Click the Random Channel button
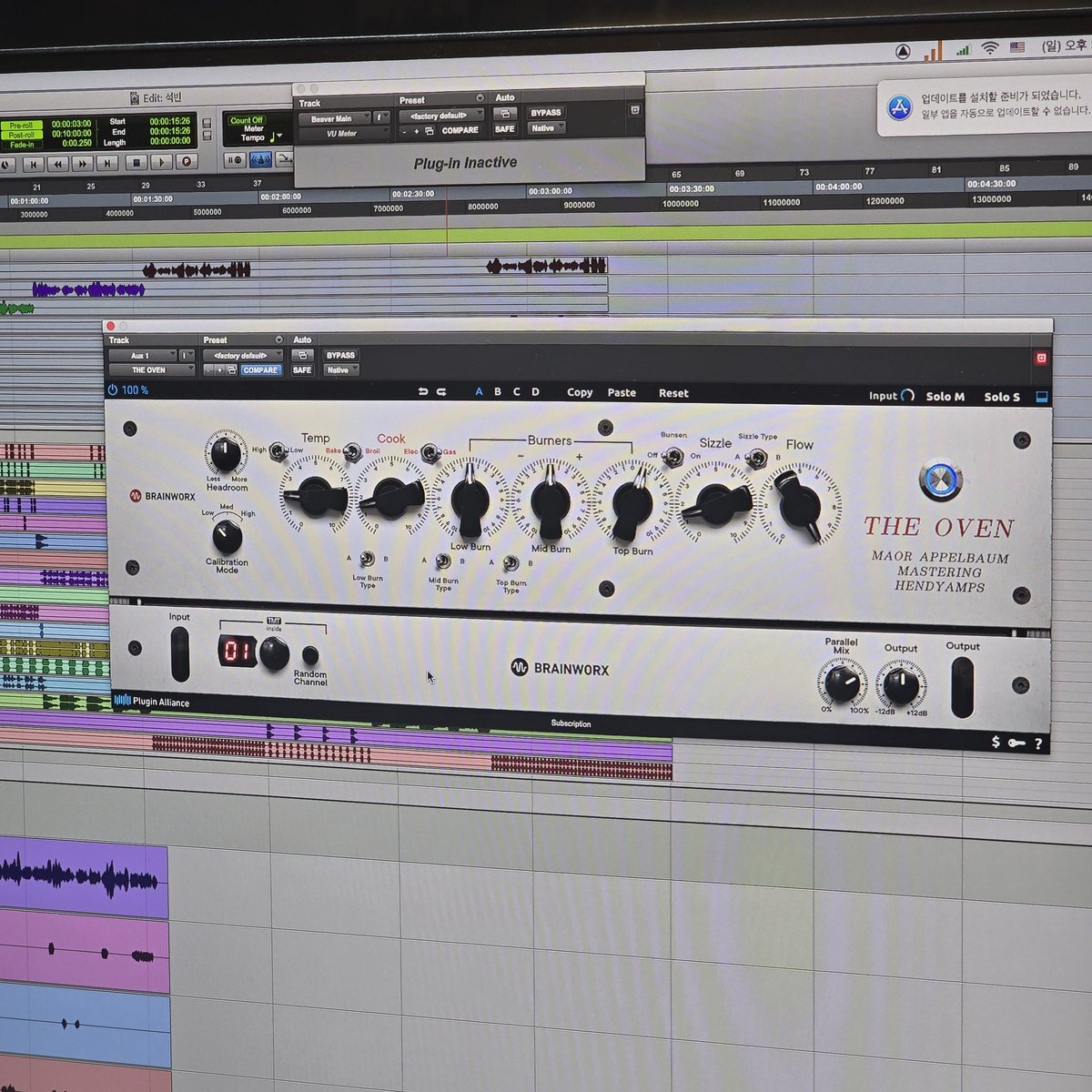 310,655
